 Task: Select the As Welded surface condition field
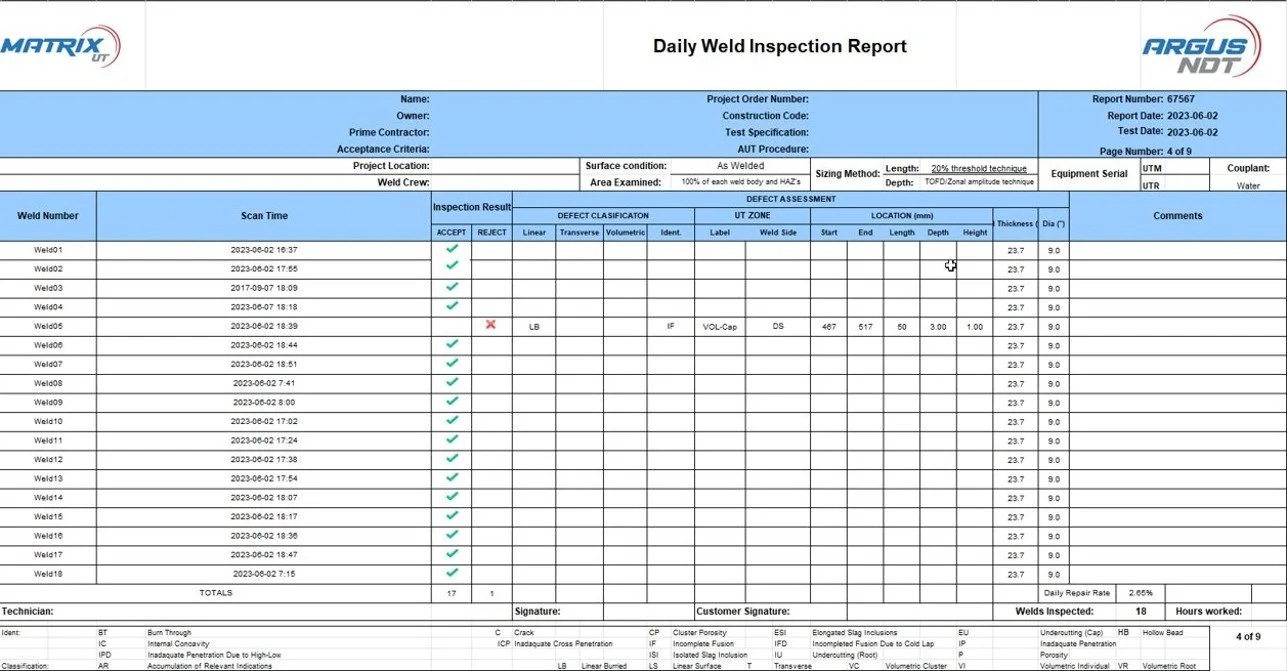pos(740,166)
